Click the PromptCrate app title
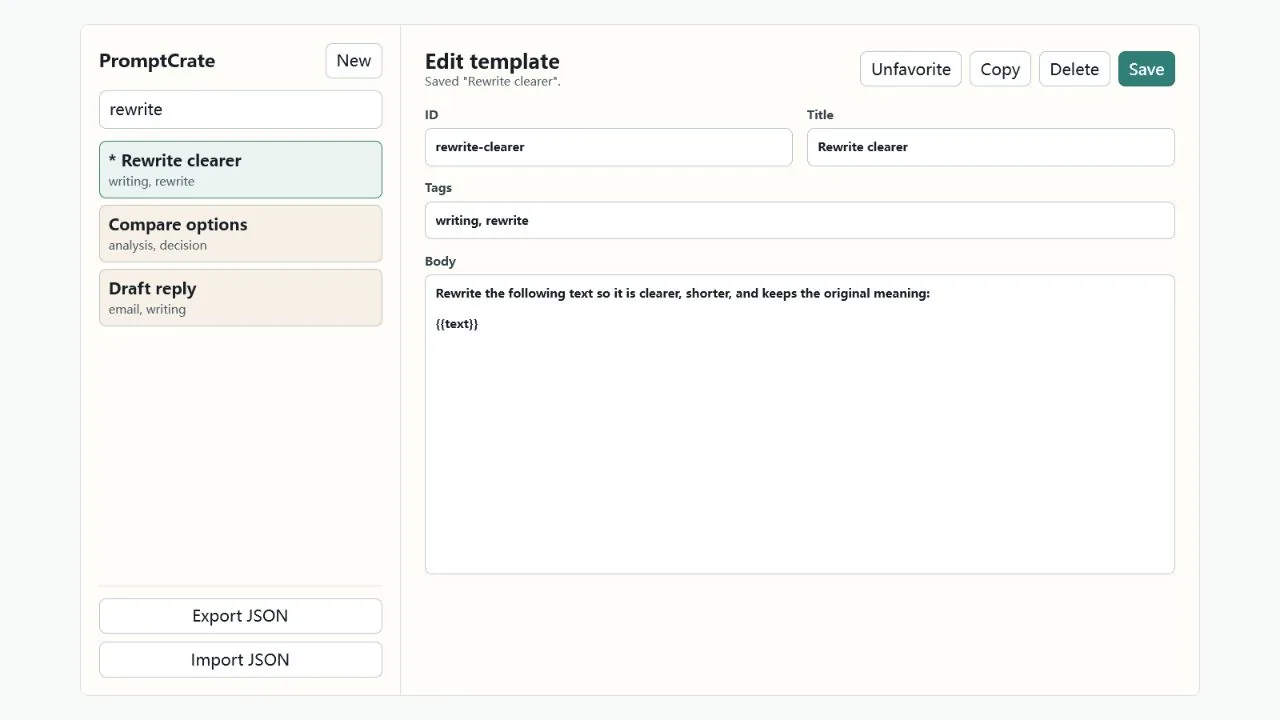This screenshot has height=720, width=1280. point(157,61)
